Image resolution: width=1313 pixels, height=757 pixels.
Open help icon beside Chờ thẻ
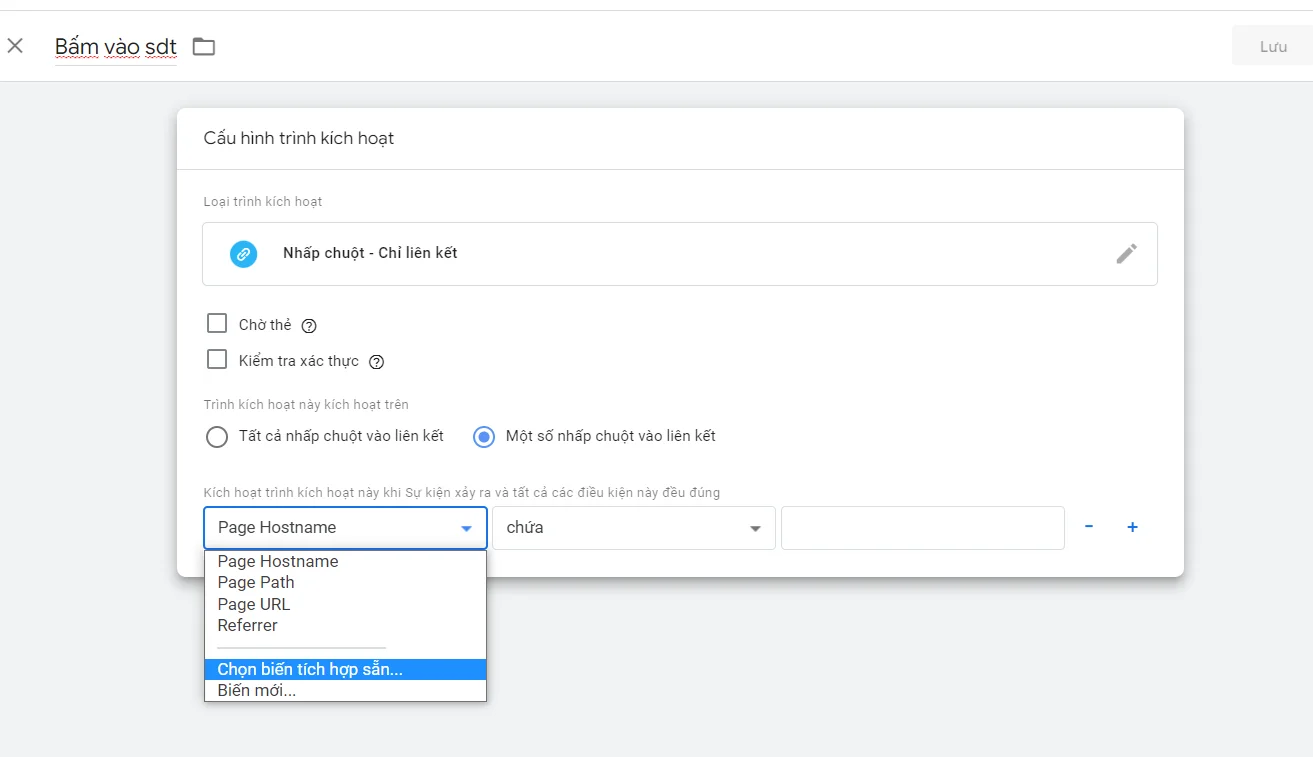309,326
